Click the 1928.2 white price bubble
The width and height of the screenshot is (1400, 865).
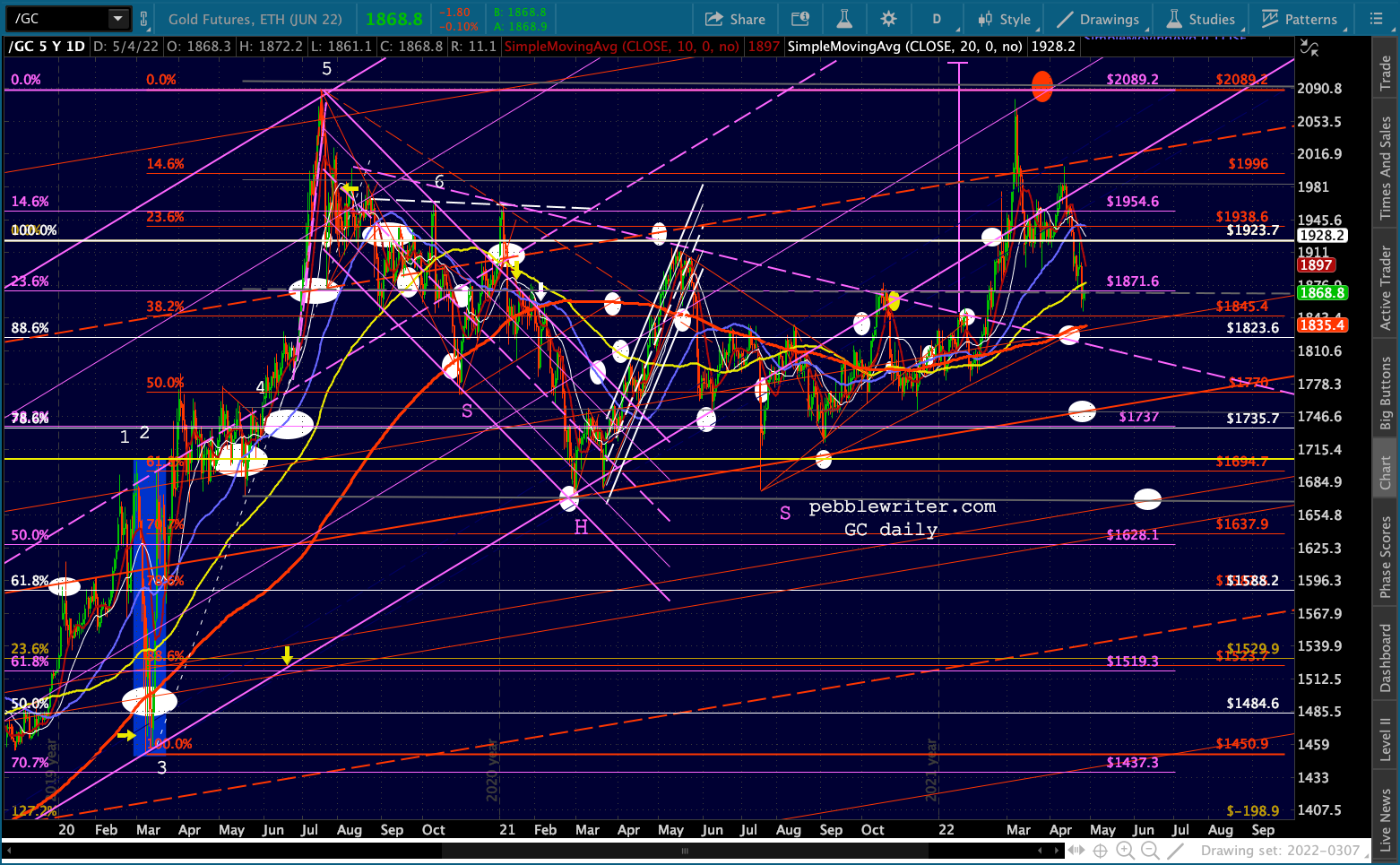(x=1322, y=235)
